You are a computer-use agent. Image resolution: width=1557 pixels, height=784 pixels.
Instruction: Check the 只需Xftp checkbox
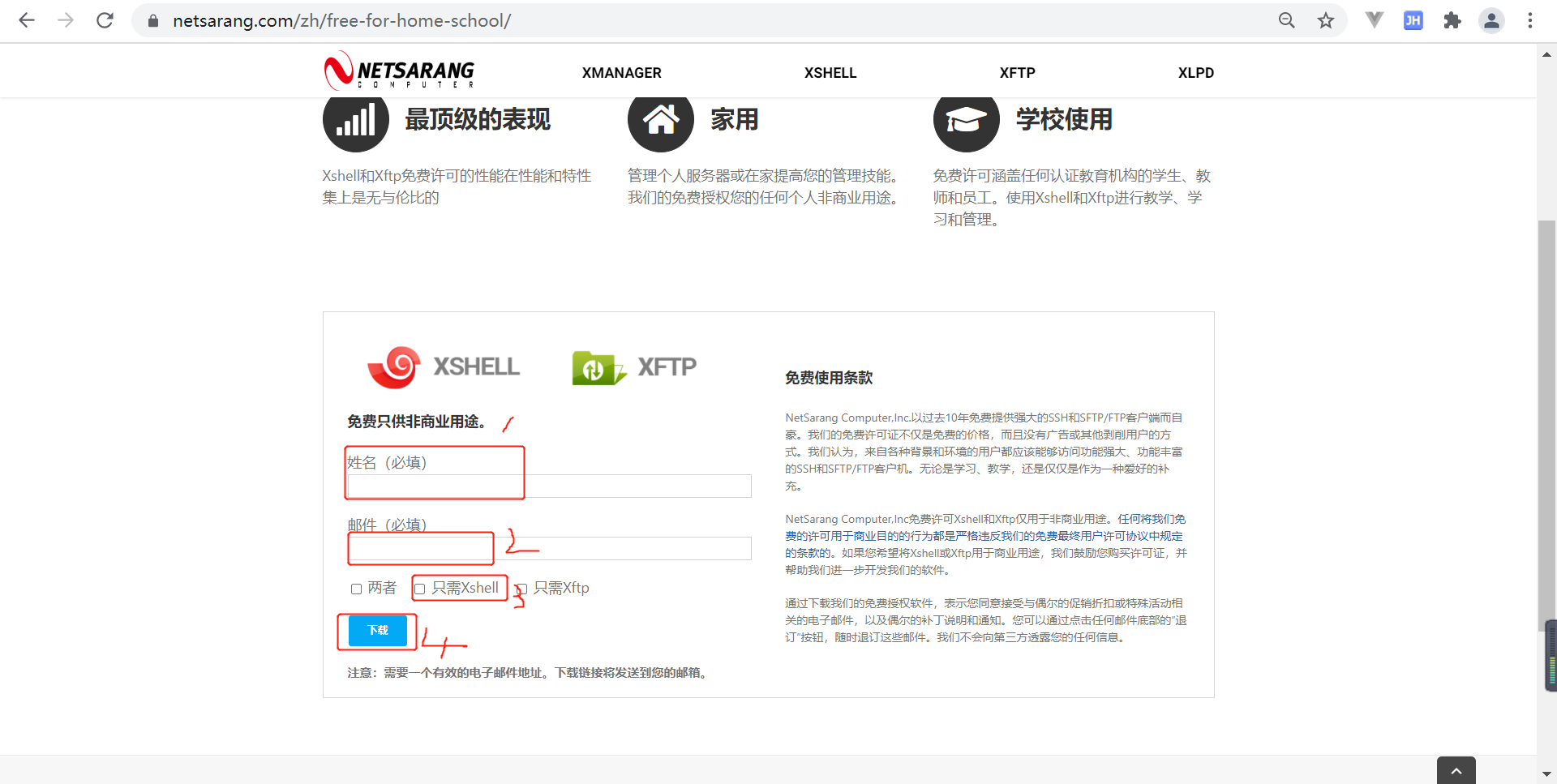522,589
